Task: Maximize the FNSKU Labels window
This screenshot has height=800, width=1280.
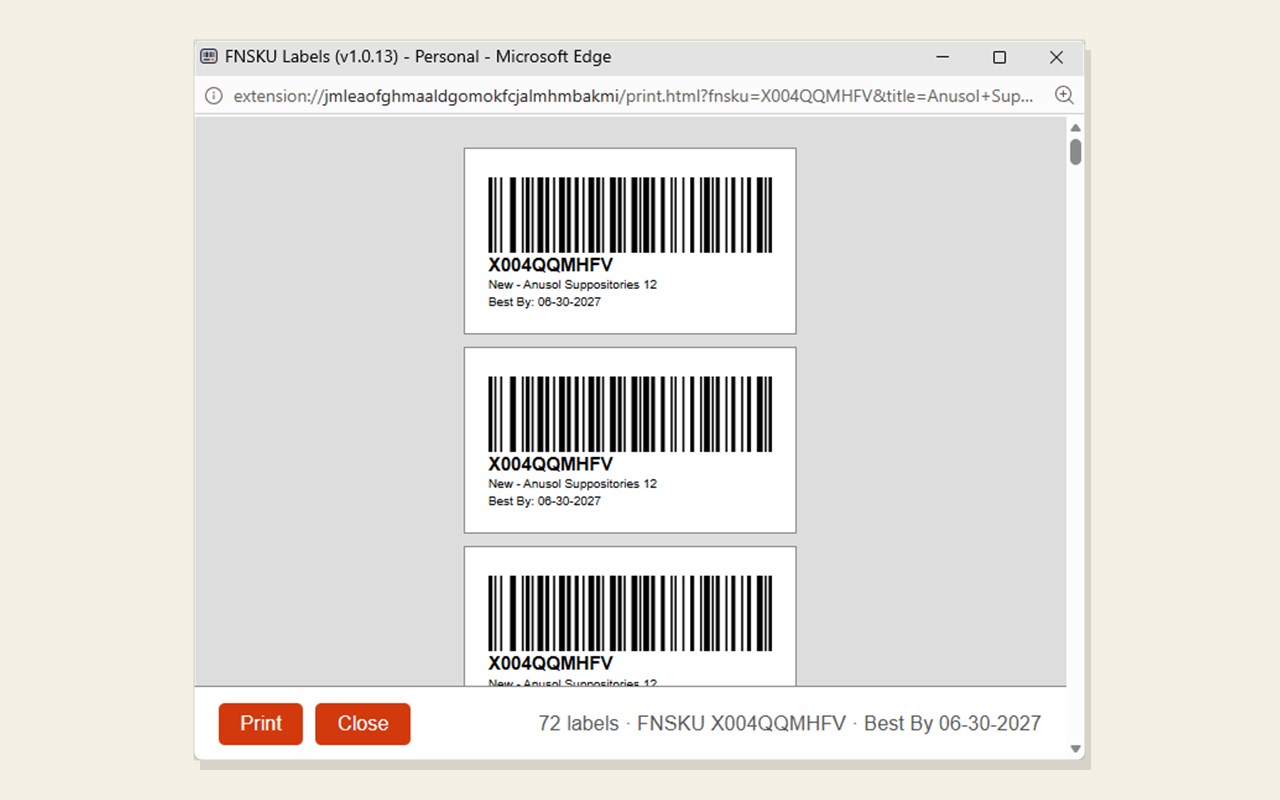Action: point(999,57)
